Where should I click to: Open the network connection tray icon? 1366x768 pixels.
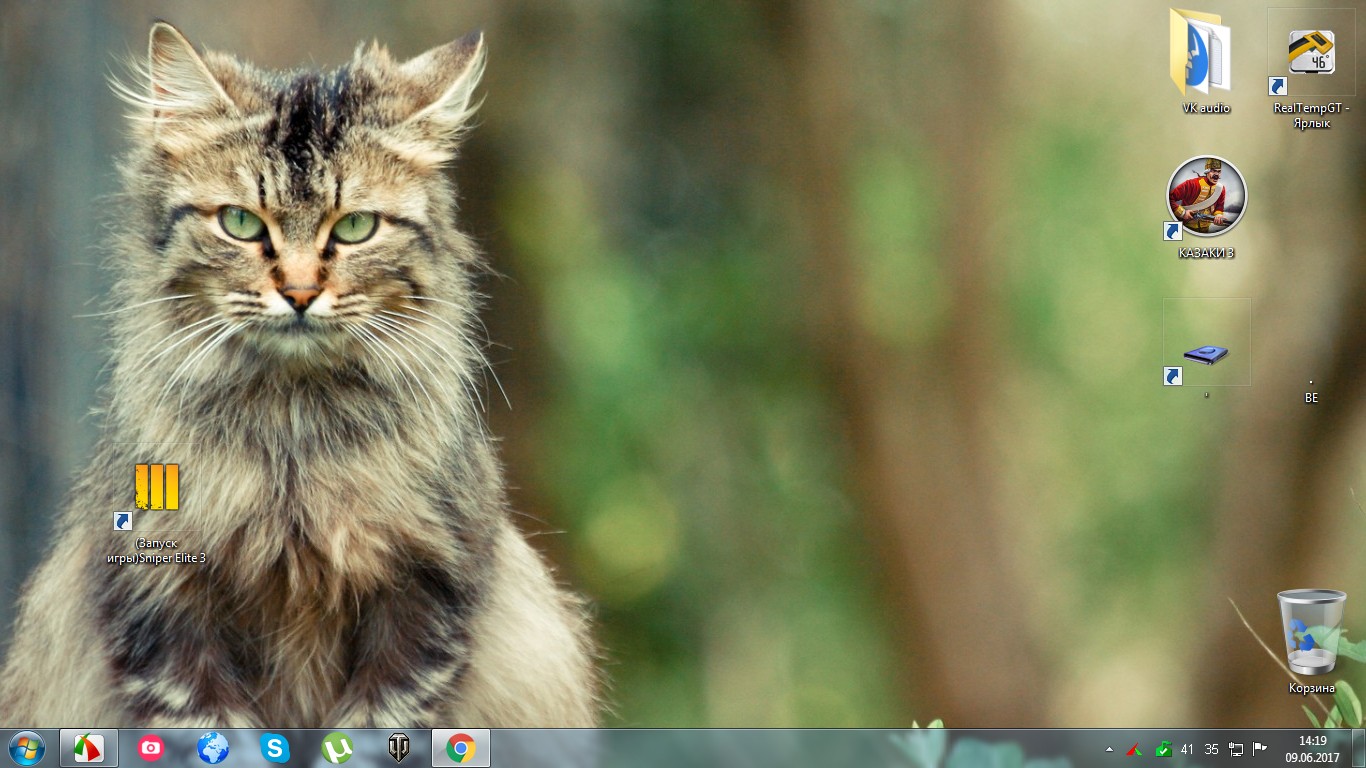[1237, 749]
